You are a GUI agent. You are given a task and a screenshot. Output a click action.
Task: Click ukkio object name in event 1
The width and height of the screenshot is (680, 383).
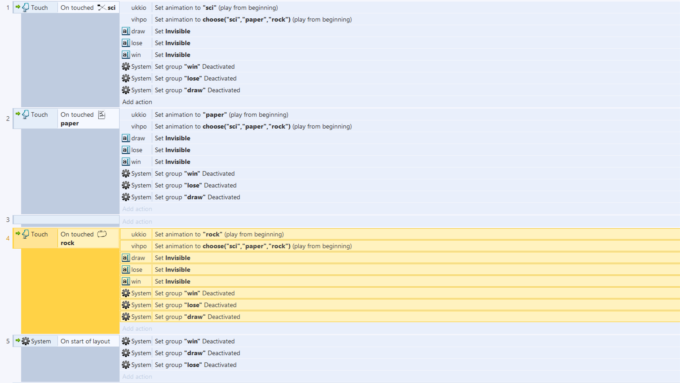tap(139, 7)
